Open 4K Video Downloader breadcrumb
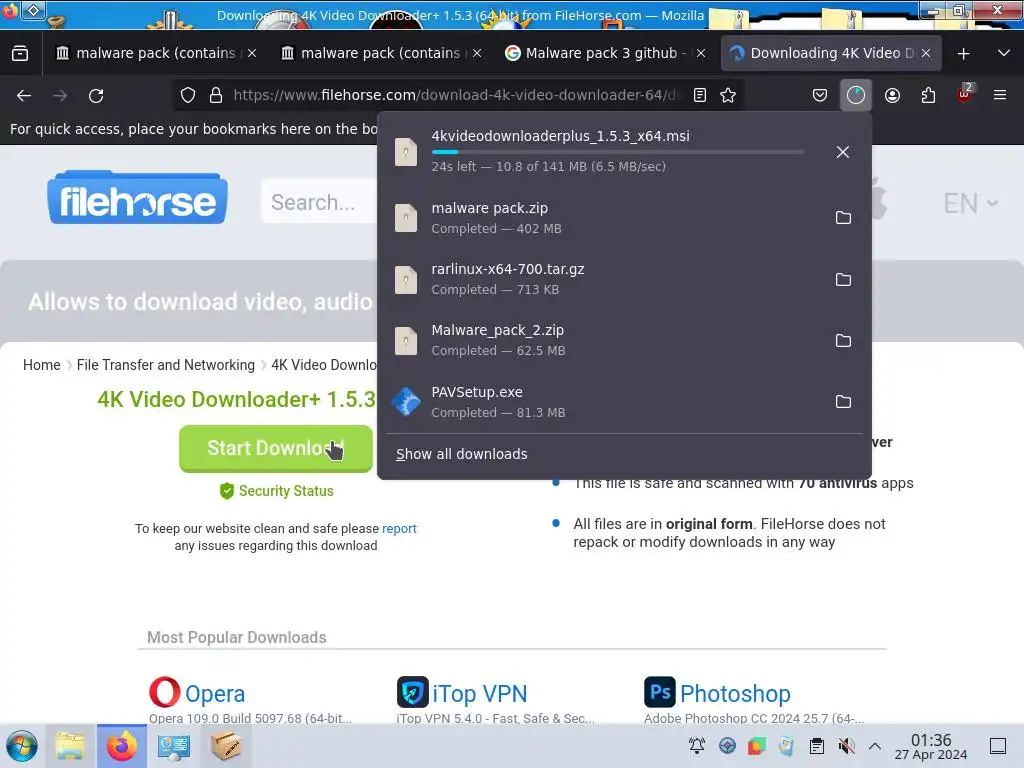This screenshot has height=768, width=1024. click(325, 365)
